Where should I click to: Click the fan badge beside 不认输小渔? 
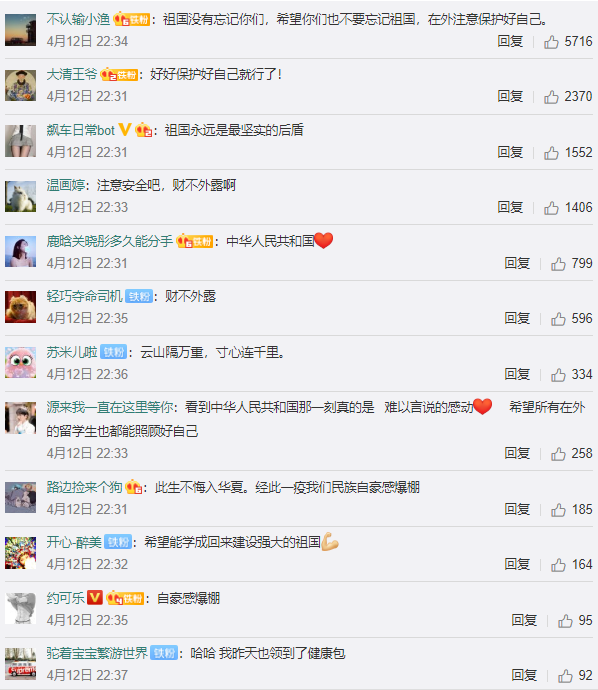(x=132, y=19)
